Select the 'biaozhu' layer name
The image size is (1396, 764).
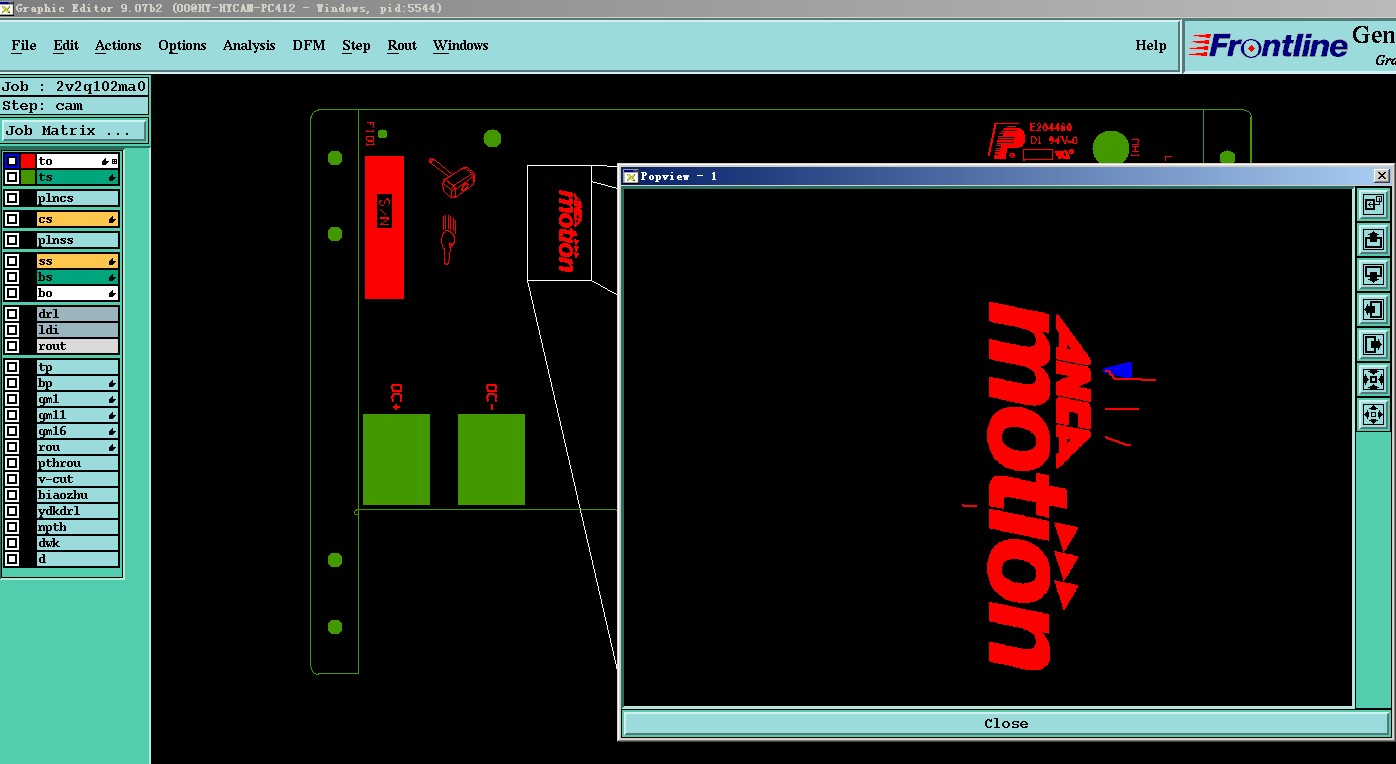[x=78, y=495]
